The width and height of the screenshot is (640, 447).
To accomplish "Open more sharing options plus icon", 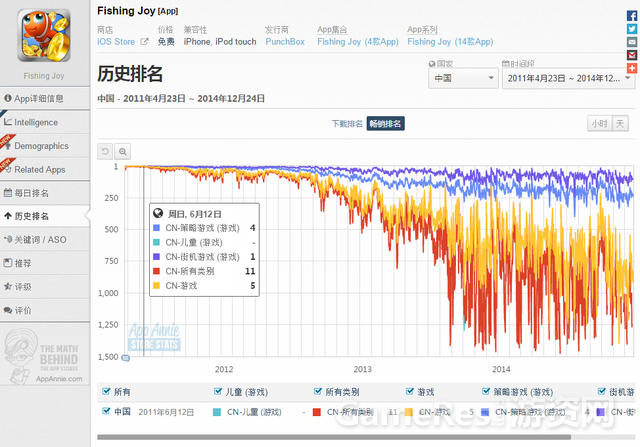I will pos(632,68).
